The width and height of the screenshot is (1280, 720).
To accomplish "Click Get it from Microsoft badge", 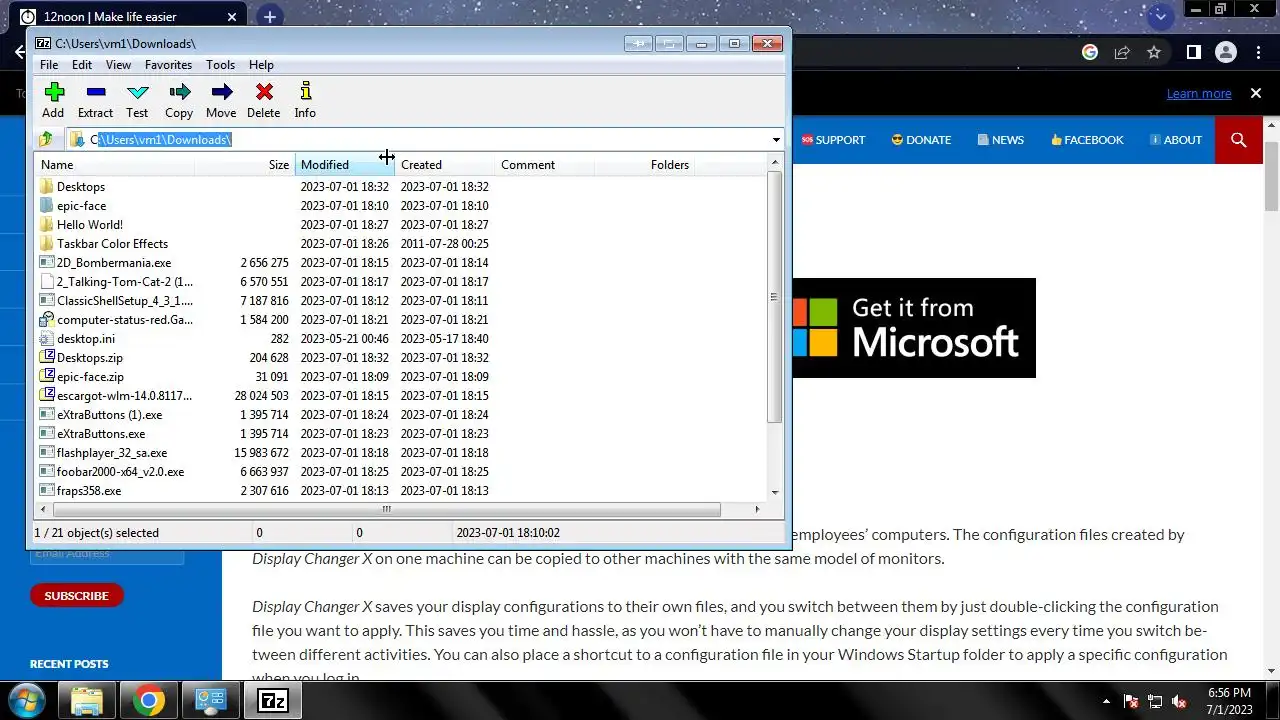I will (x=914, y=328).
